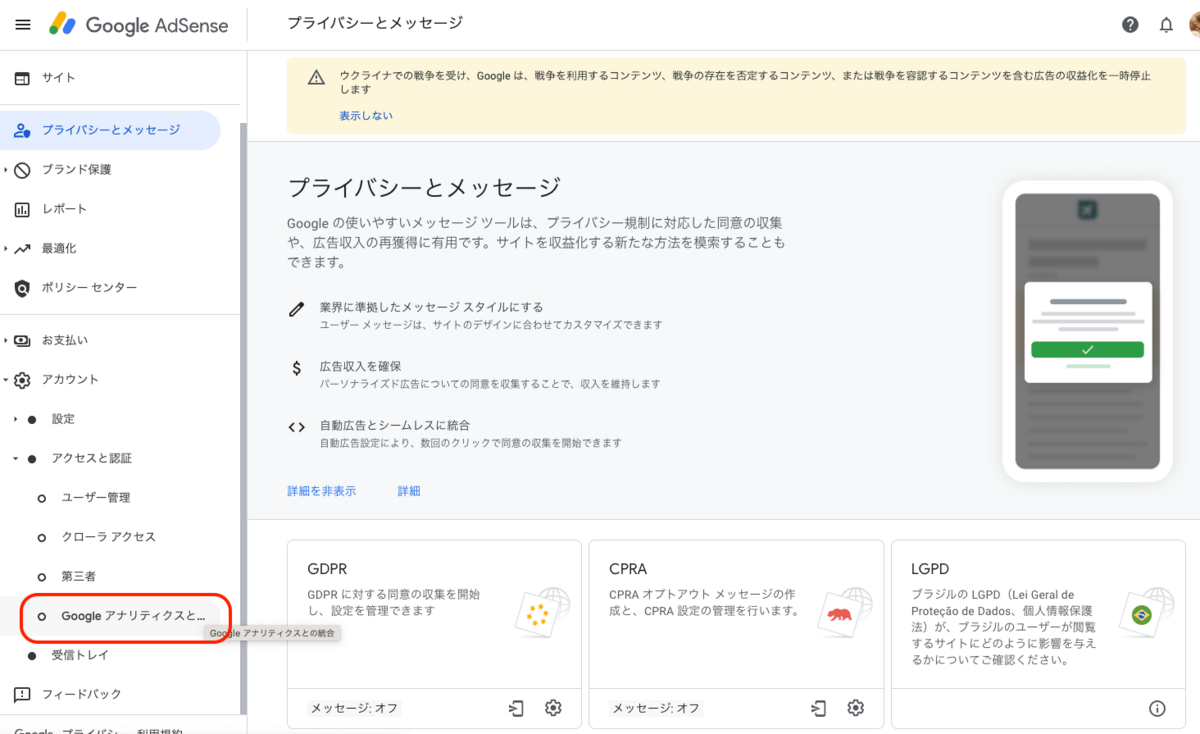The height and width of the screenshot is (734, 1200).
Task: Click the CPRA メッセージ: オフ status
Action: click(x=656, y=708)
